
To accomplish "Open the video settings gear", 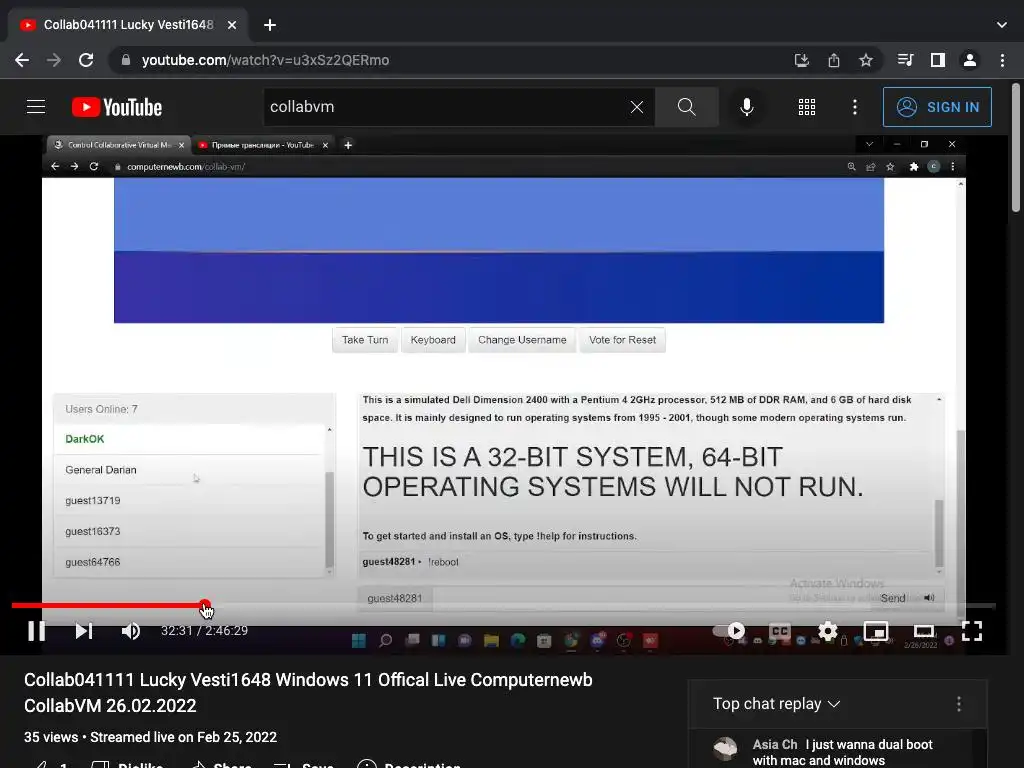I will pos(827,631).
